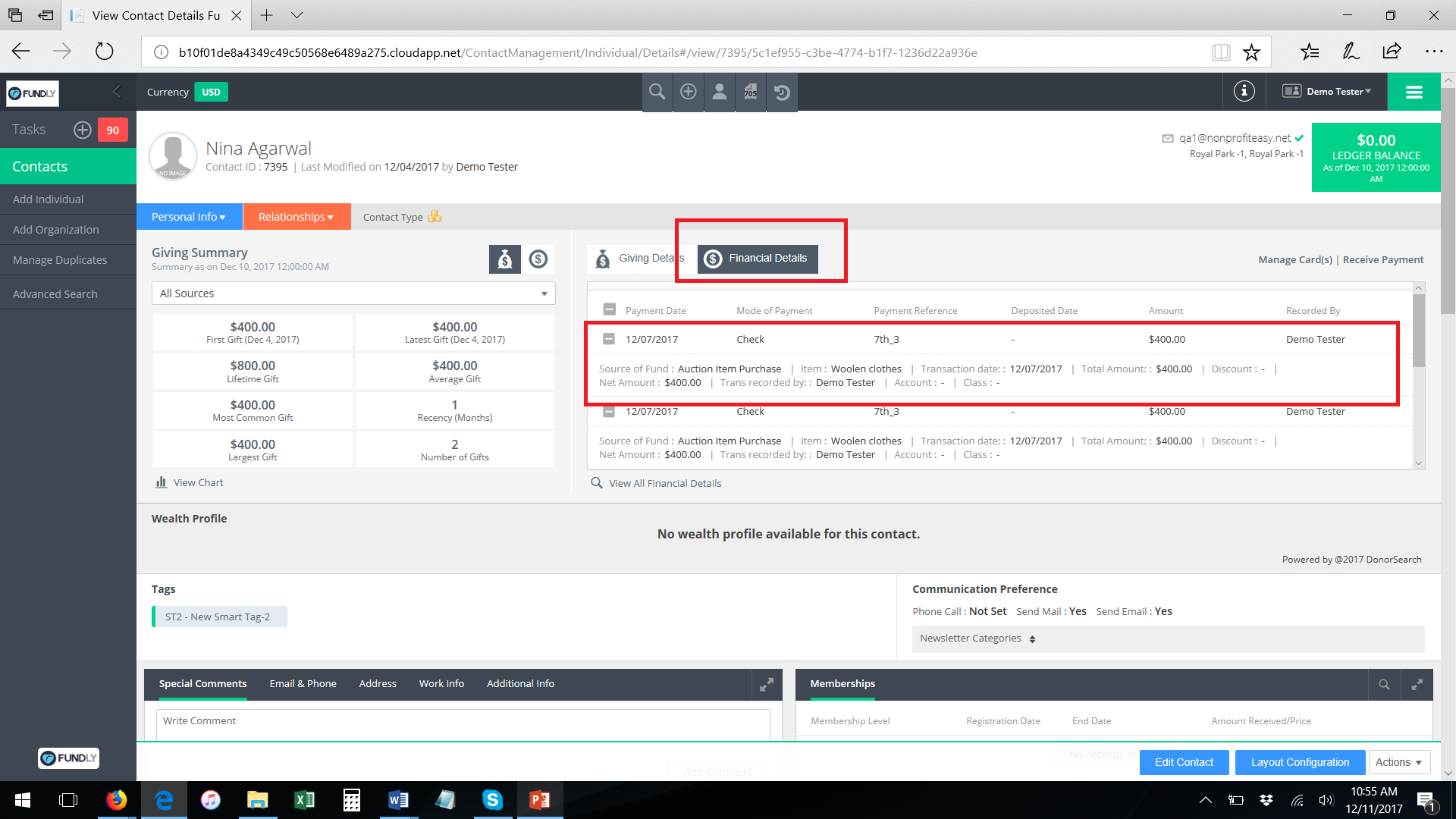Show giving summary money bag view
The height and width of the screenshot is (819, 1456).
point(505,259)
